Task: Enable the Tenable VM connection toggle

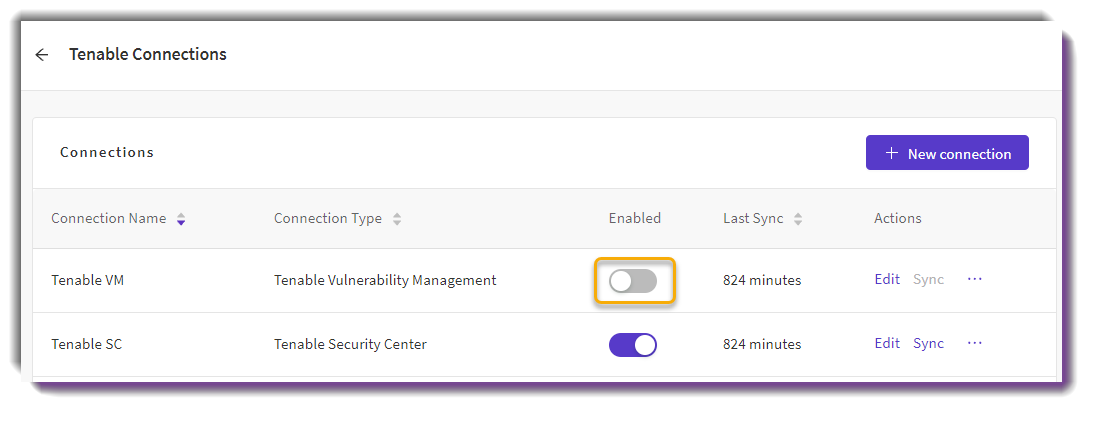Action: click(633, 281)
